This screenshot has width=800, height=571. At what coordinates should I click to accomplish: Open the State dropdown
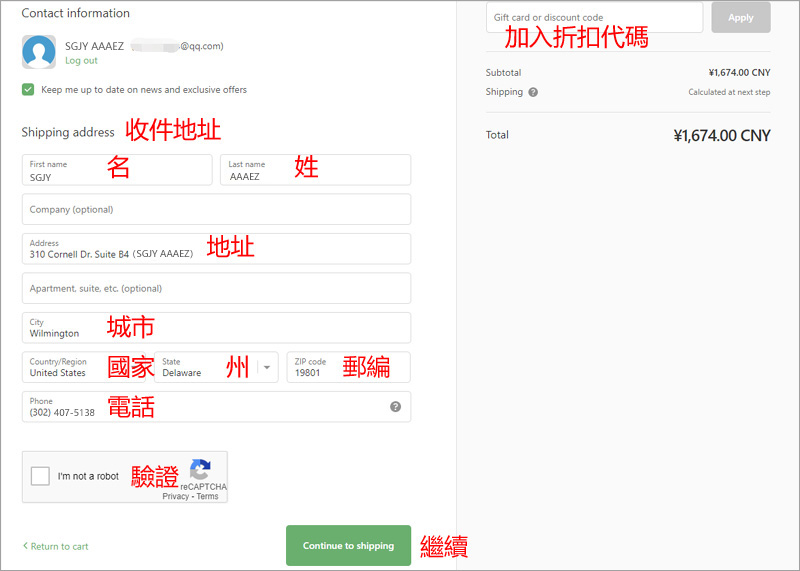[x=216, y=368]
